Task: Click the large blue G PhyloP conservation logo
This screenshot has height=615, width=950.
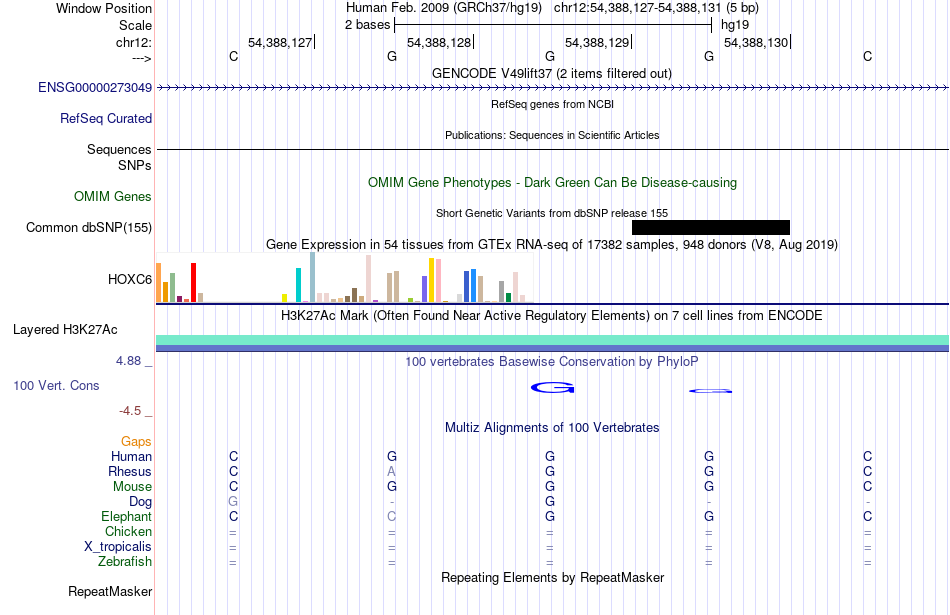Action: 553,388
